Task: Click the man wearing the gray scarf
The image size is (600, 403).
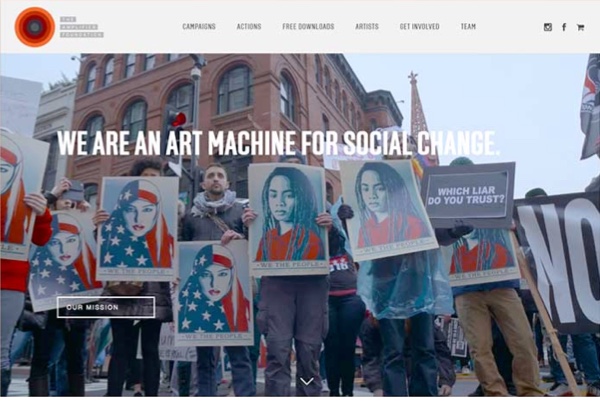Action: [x=216, y=203]
